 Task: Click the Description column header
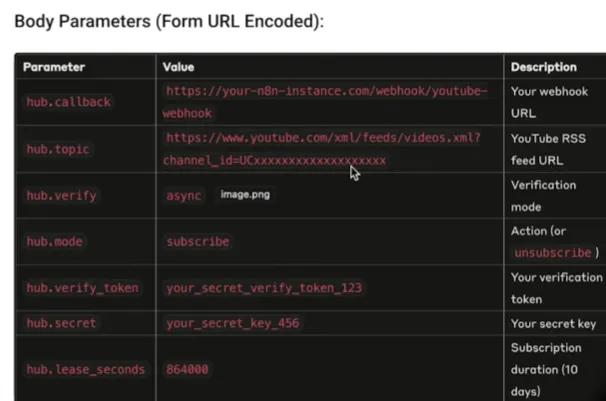coord(543,67)
